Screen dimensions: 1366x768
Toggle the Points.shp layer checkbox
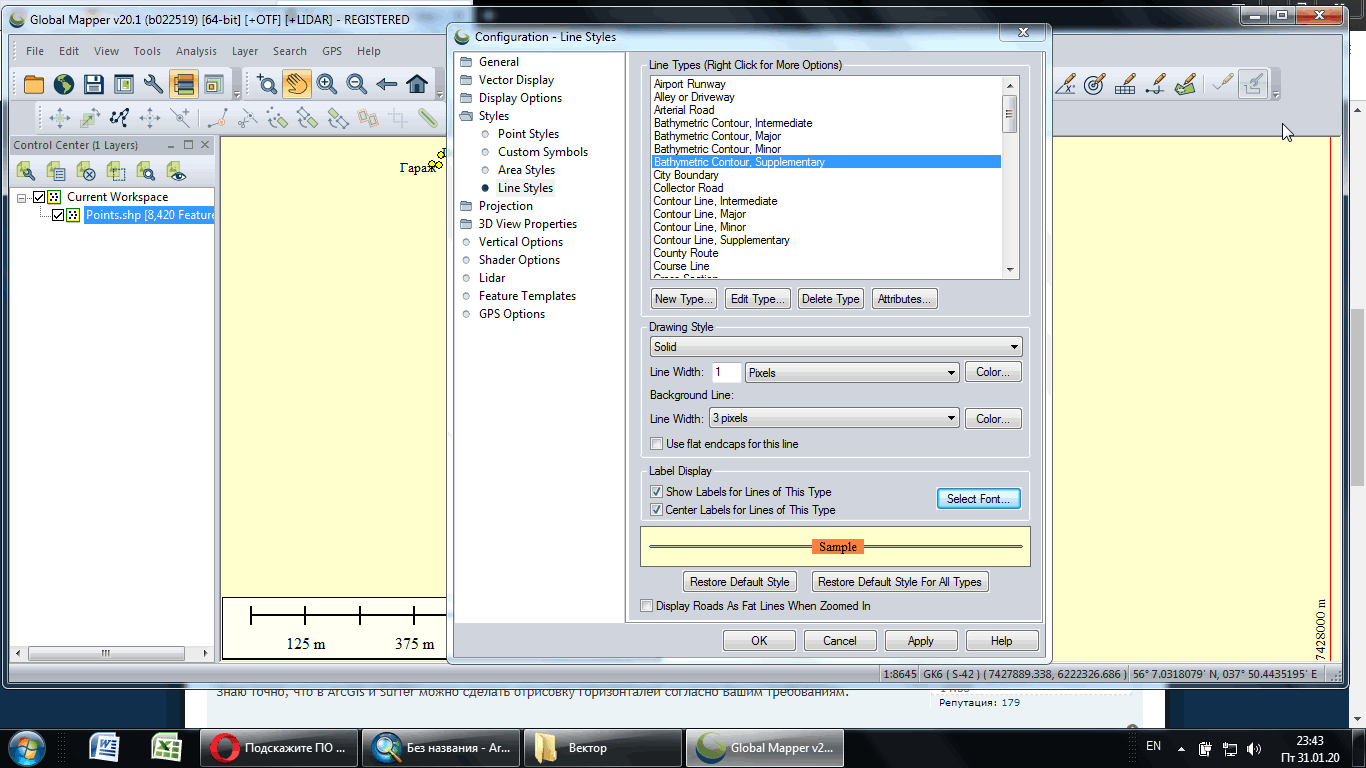coord(58,215)
